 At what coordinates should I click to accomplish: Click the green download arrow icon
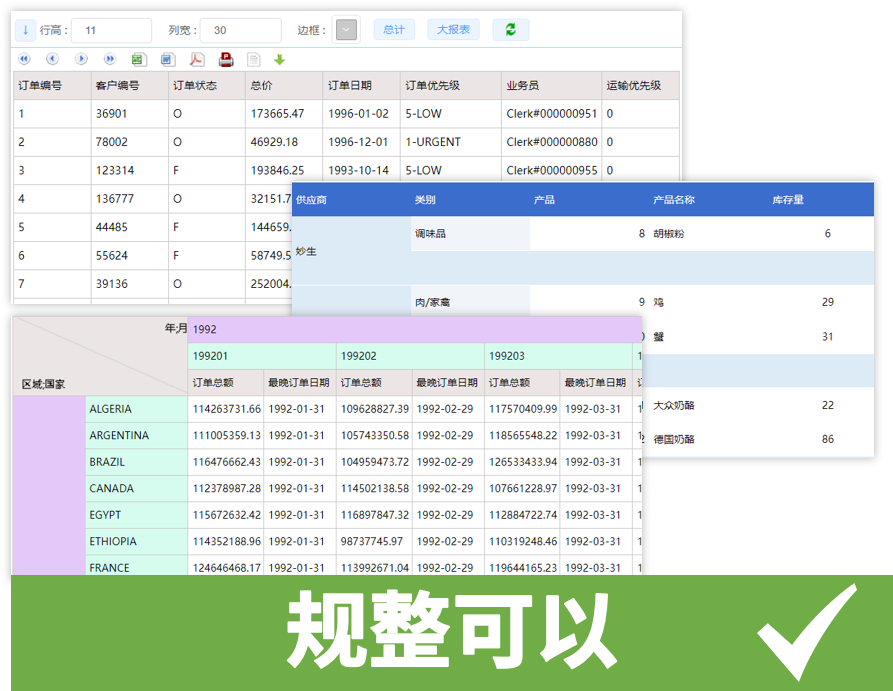click(279, 59)
